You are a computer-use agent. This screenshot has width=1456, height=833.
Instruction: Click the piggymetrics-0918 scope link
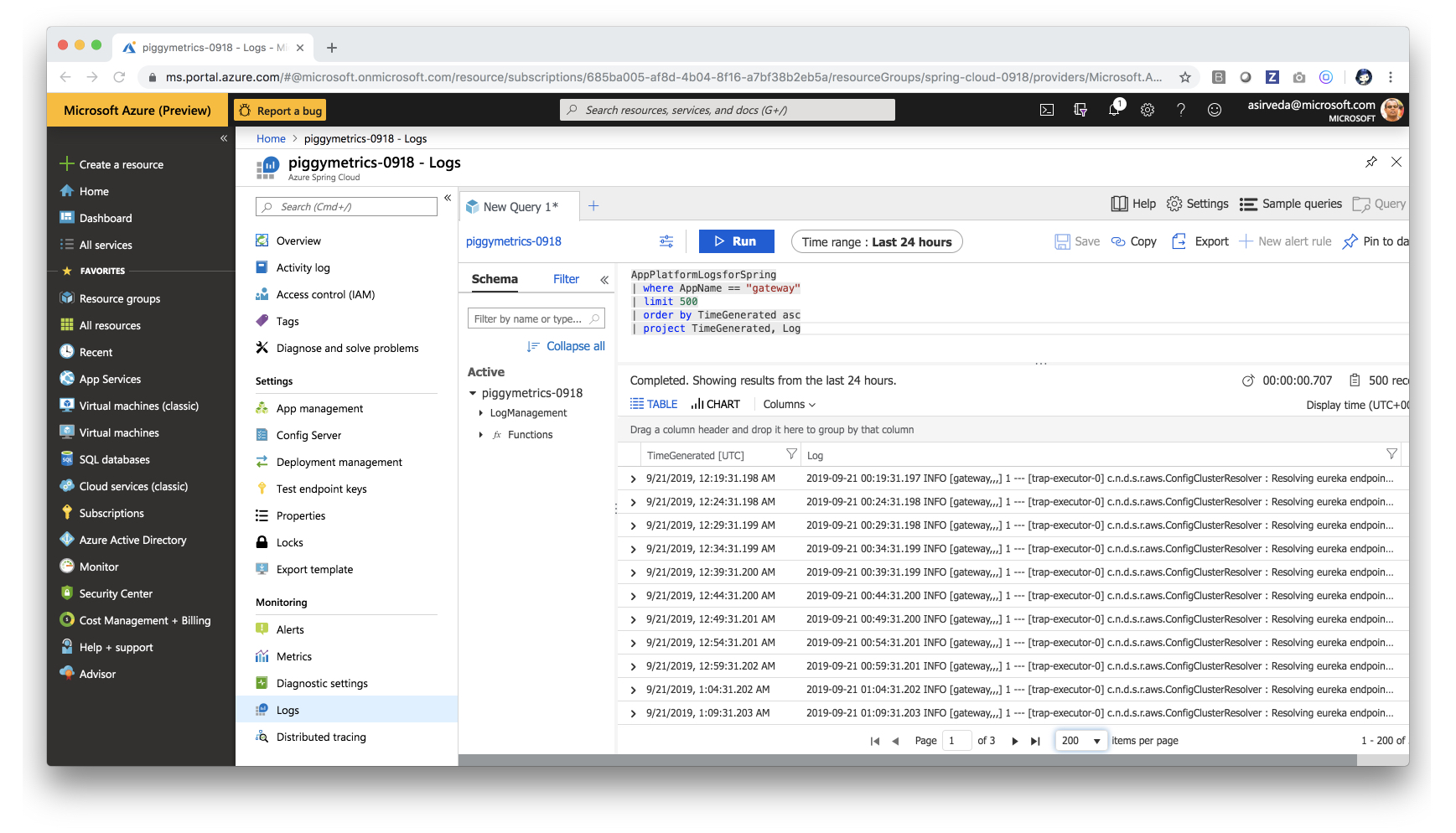[514, 241]
